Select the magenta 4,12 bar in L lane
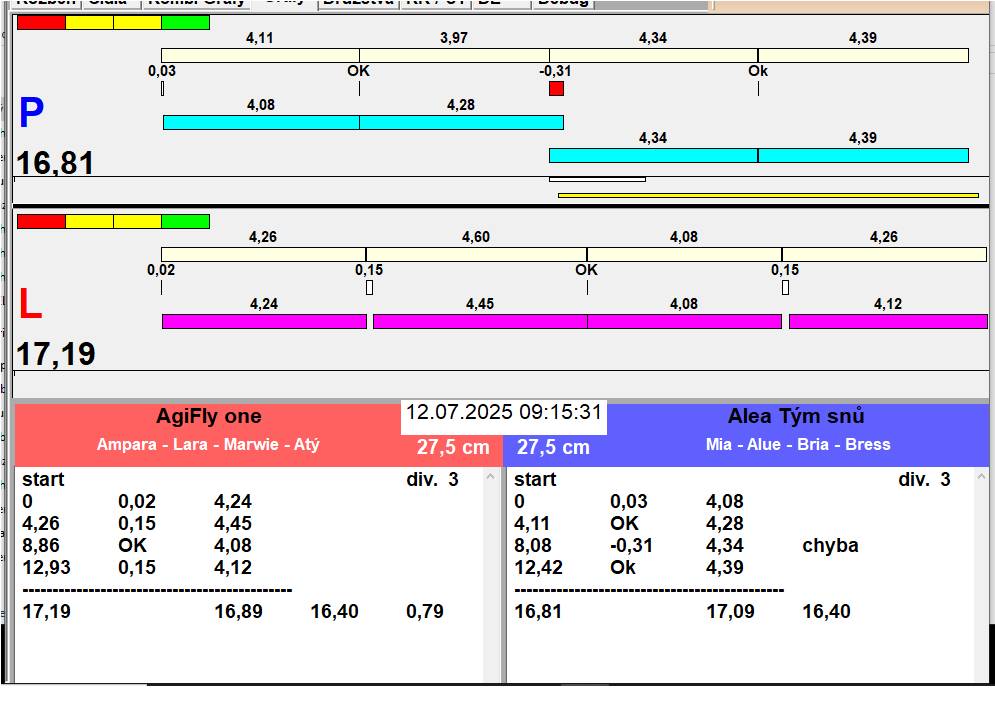 click(887, 321)
